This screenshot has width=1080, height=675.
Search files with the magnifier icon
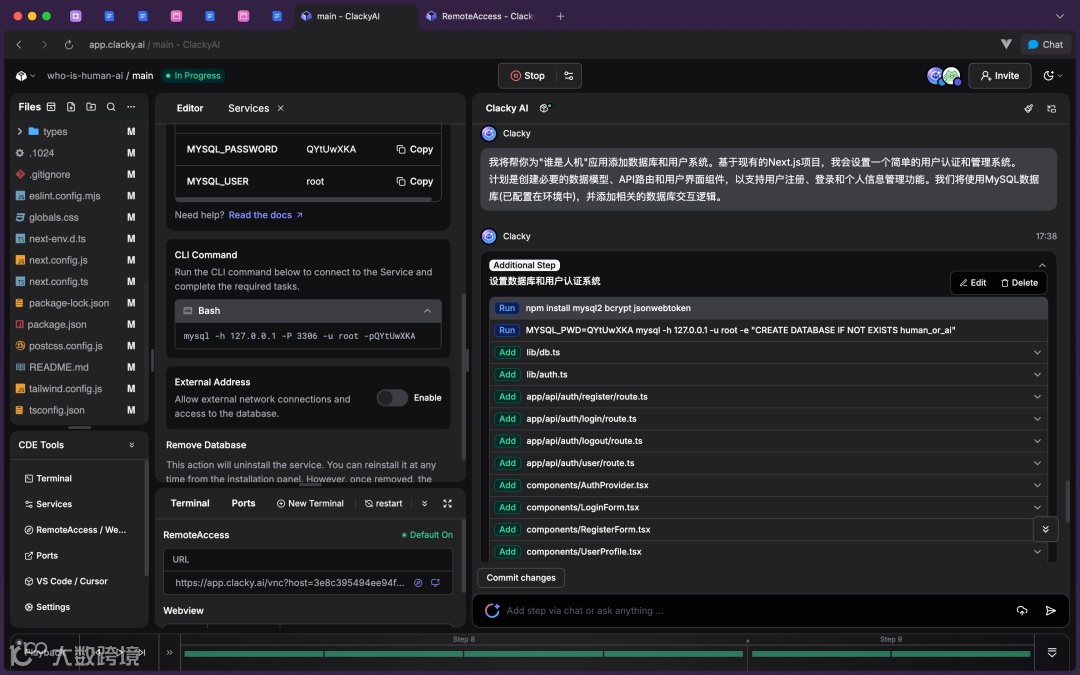[111, 107]
